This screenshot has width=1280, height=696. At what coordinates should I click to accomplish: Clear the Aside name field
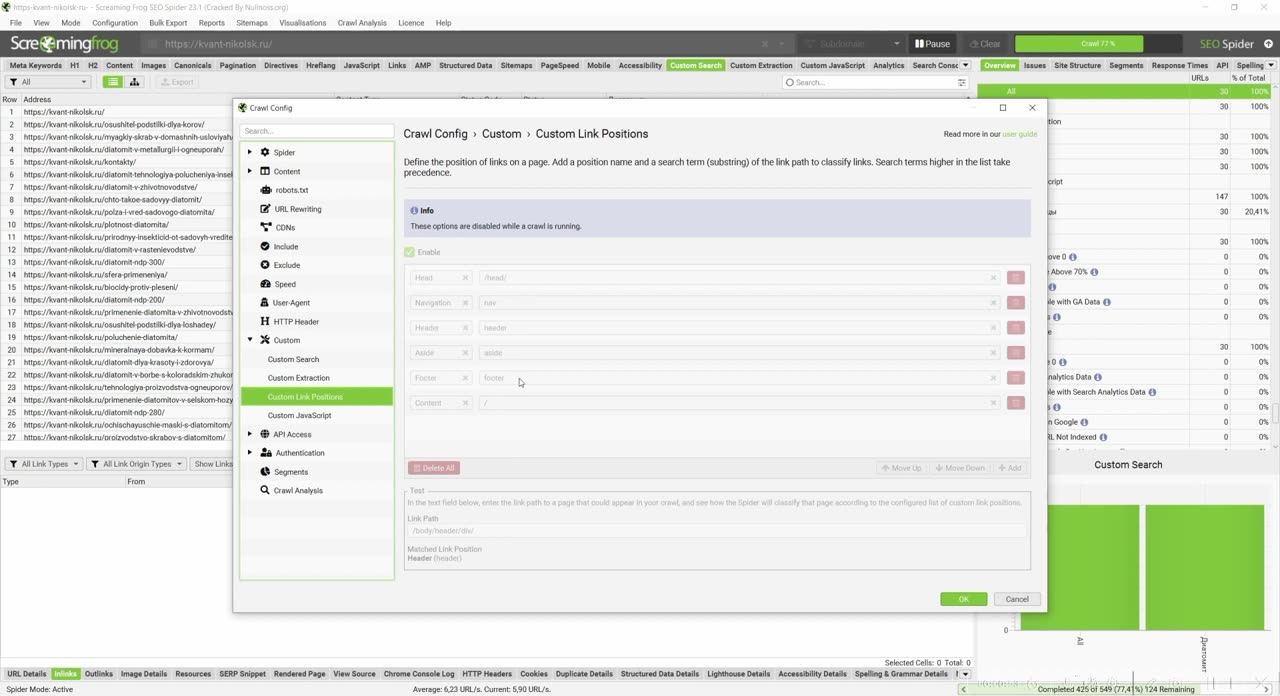(x=465, y=353)
